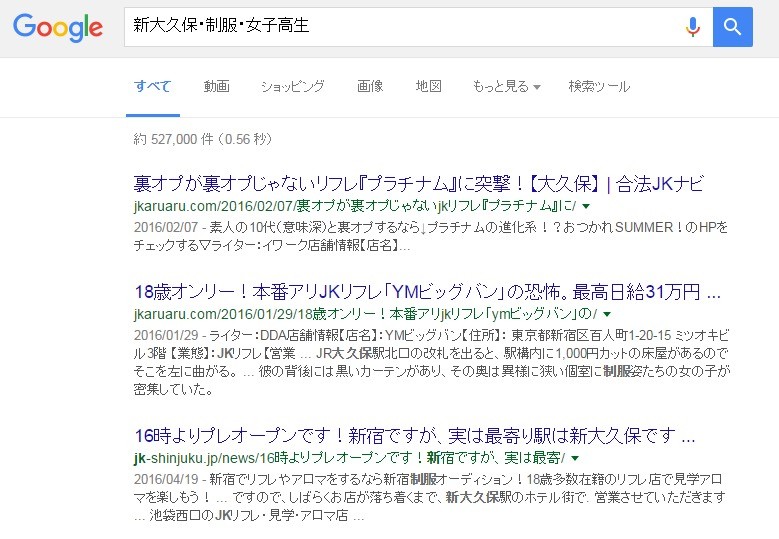This screenshot has height=539, width=779.
Task: Switch to the ショッピング tab
Action: click(293, 86)
